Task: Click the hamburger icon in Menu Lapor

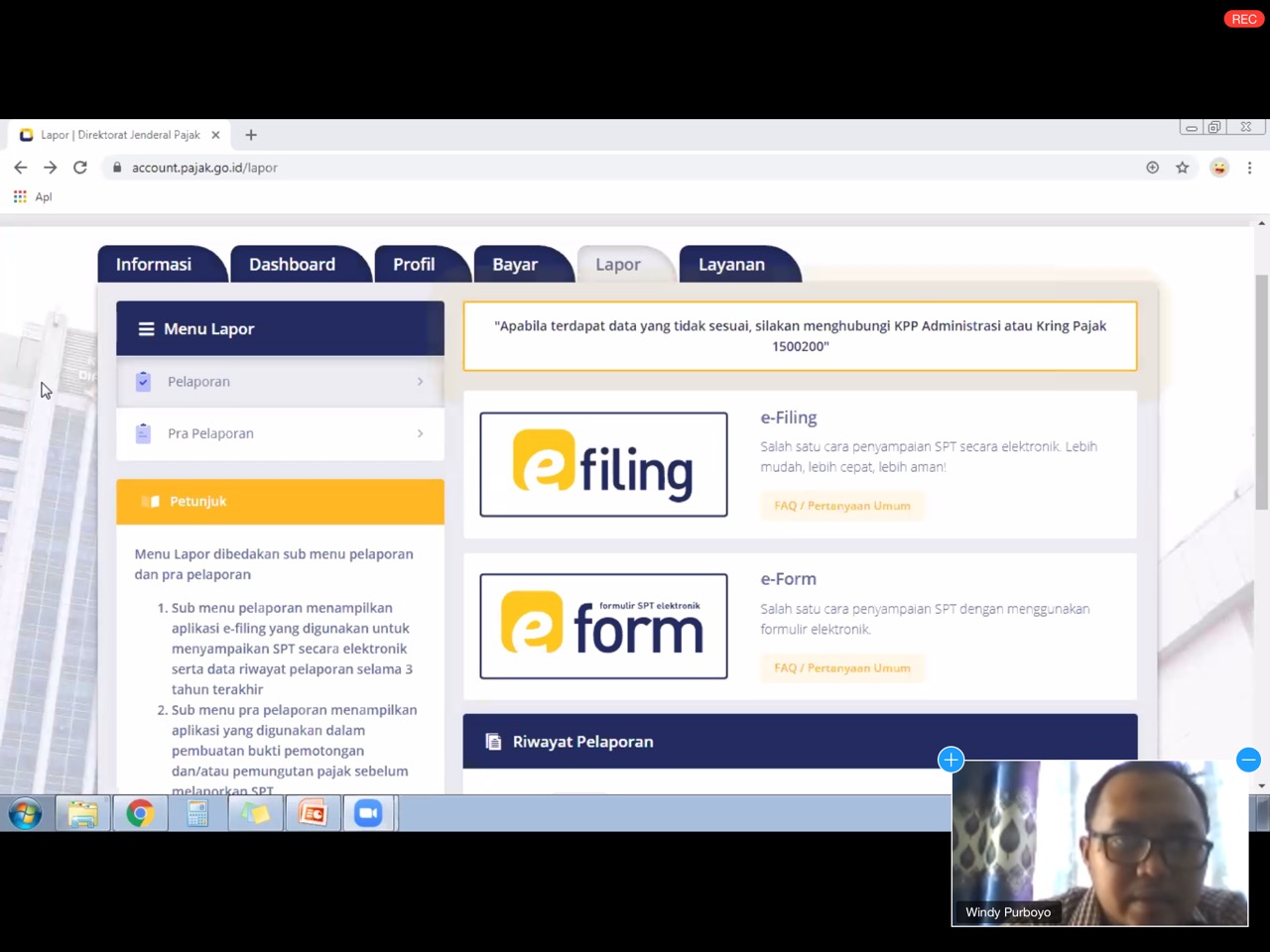Action: point(146,329)
